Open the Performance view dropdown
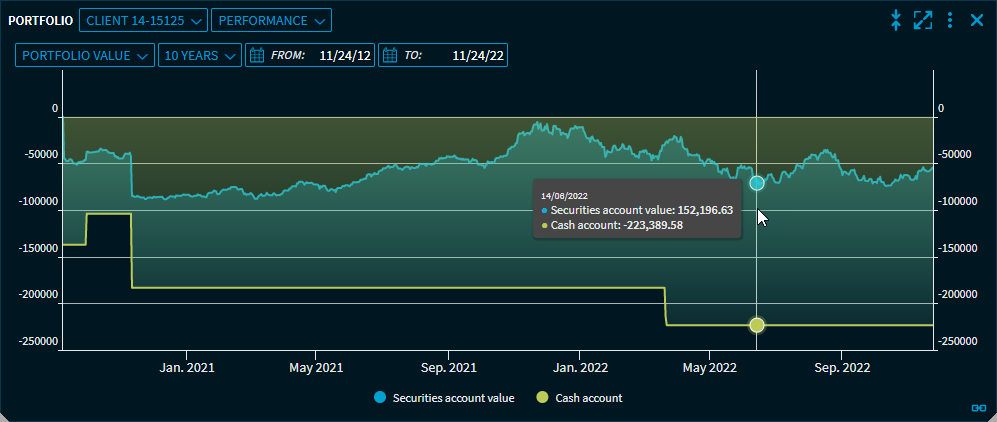The width and height of the screenshot is (997, 422). 271,20
